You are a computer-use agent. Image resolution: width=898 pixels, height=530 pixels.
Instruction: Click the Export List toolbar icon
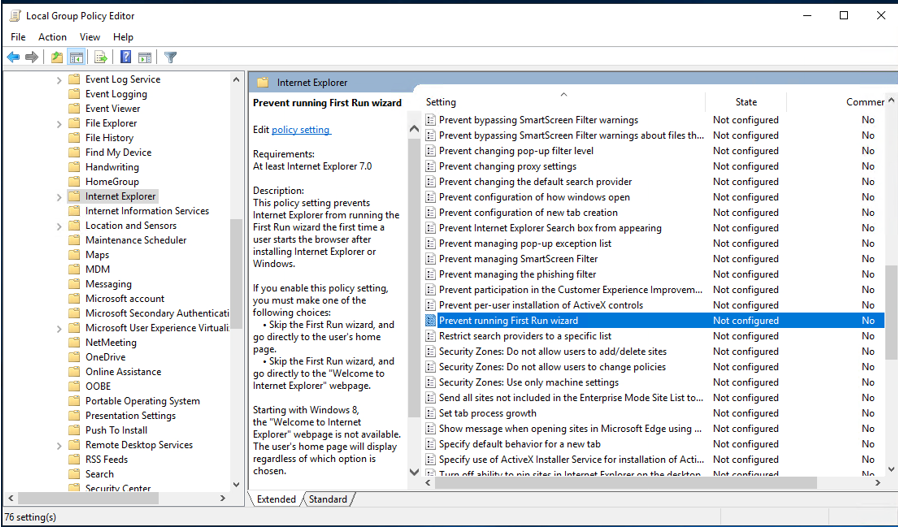point(101,57)
